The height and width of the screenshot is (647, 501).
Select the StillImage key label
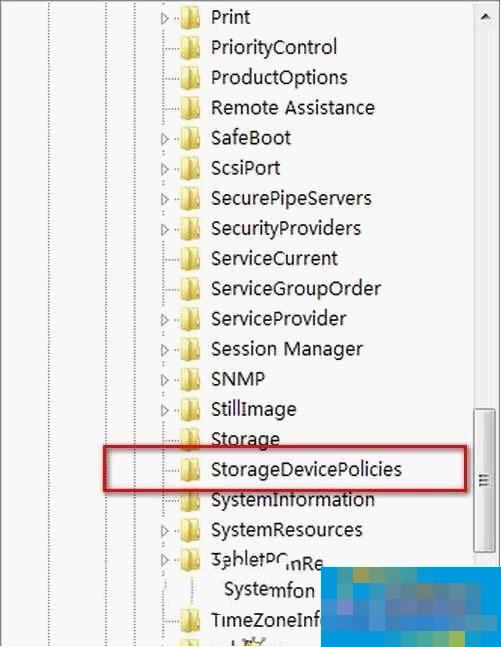pos(254,410)
